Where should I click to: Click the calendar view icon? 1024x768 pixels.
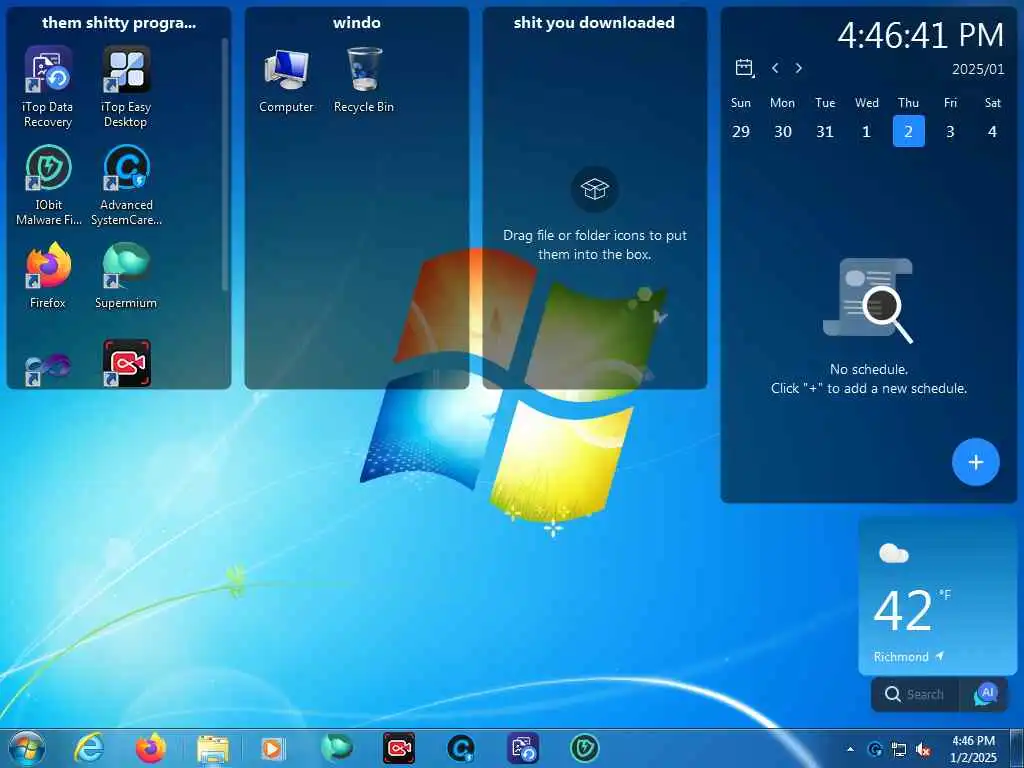click(x=744, y=68)
